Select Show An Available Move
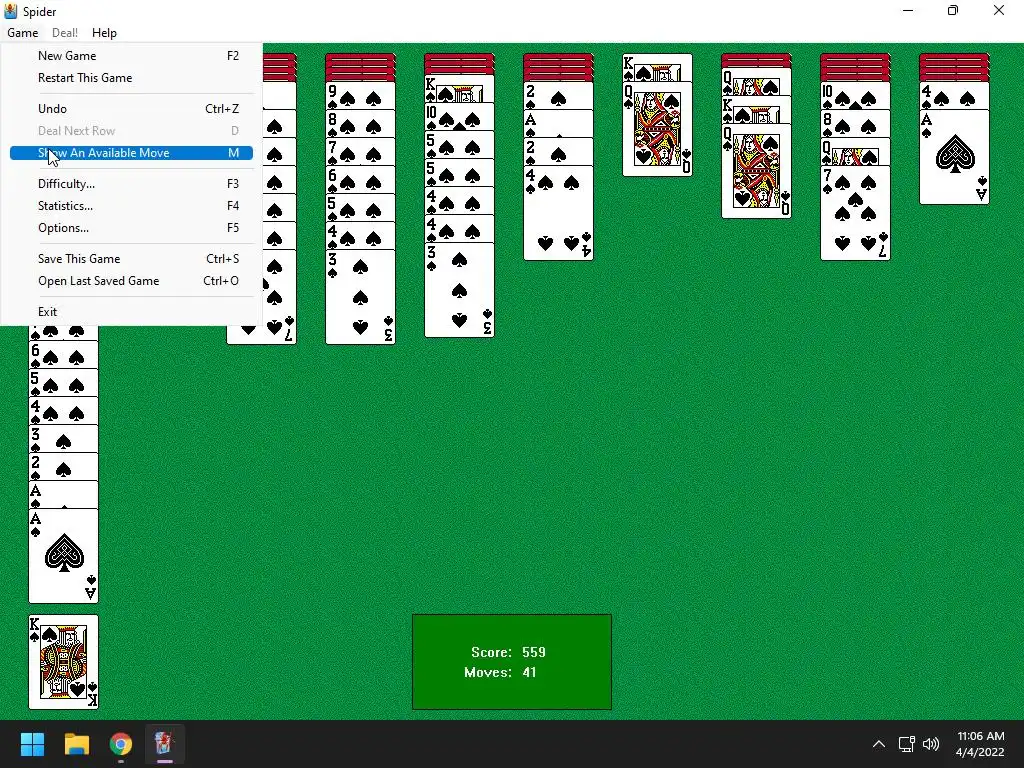The image size is (1024, 768). tap(131, 153)
